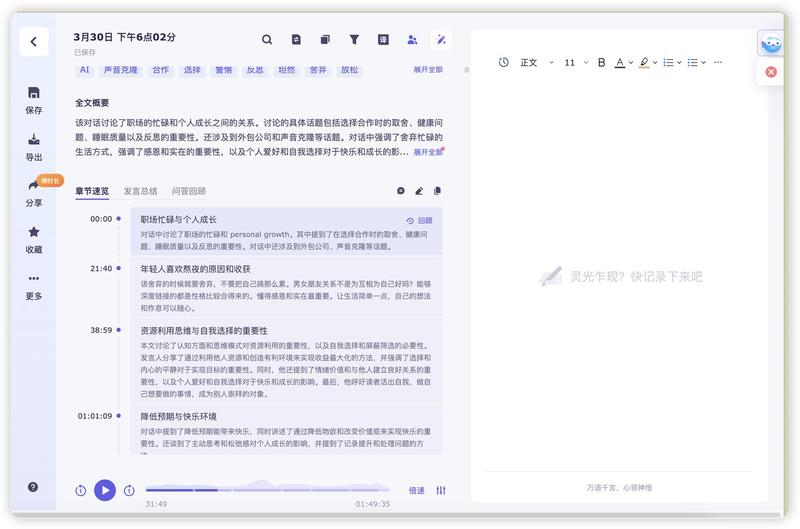This screenshot has height=529, width=800.
Task: Click the forward seconds icon beside play
Action: click(x=129, y=491)
